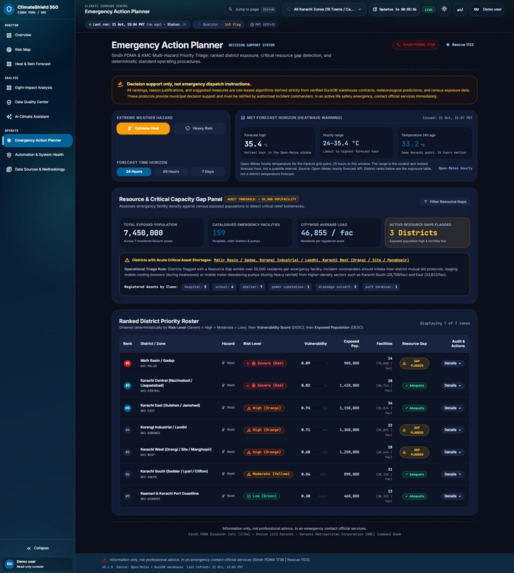Click vulnerability bar for Karachi Central 0.82

321,386
